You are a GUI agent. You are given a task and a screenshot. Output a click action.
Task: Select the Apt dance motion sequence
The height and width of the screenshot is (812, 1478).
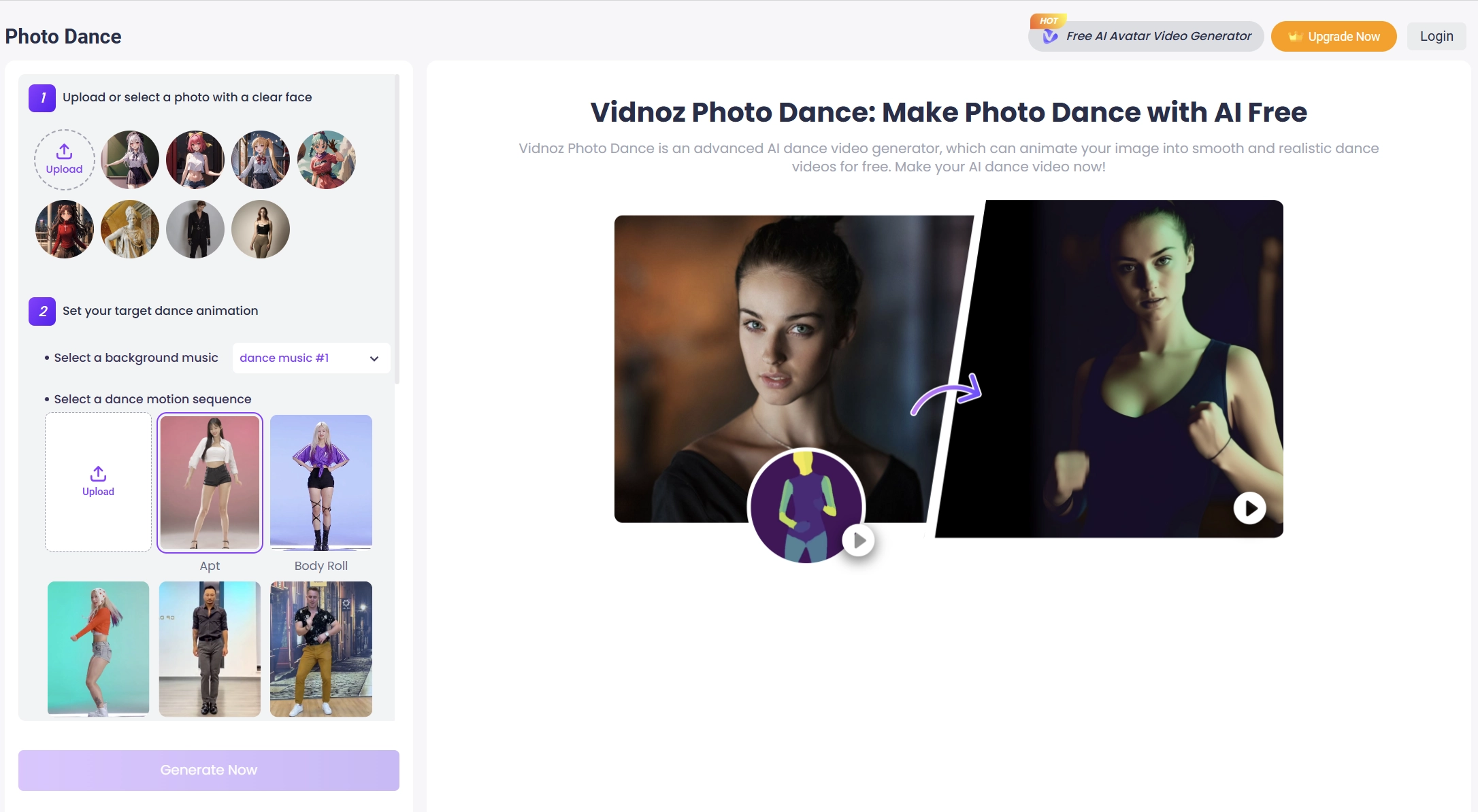pyautogui.click(x=210, y=483)
